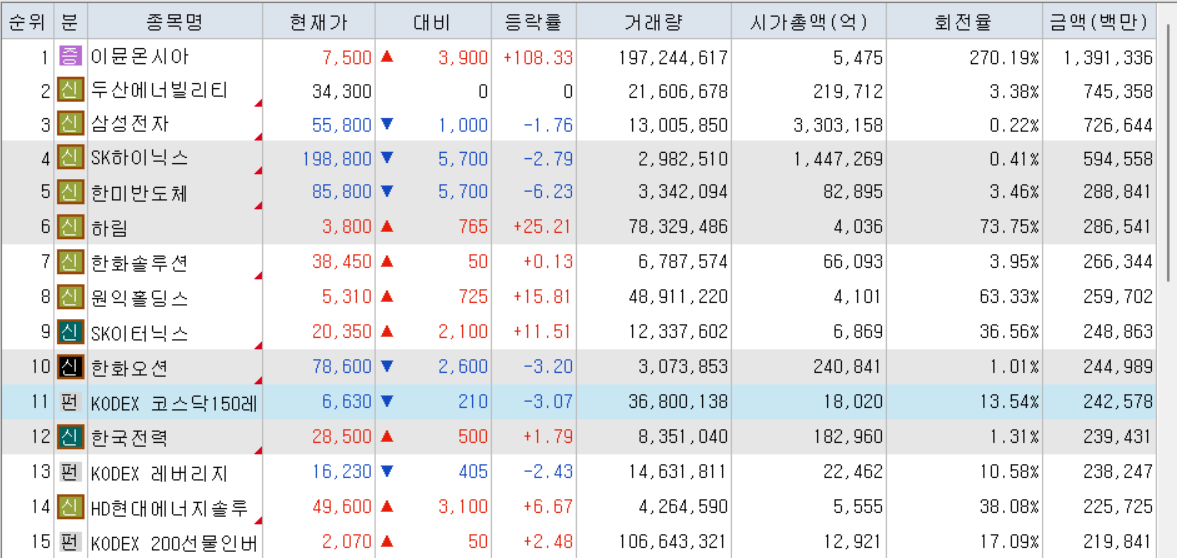Click the 신 badge icon beside 하림
The width and height of the screenshot is (1177, 558).
tap(69, 226)
